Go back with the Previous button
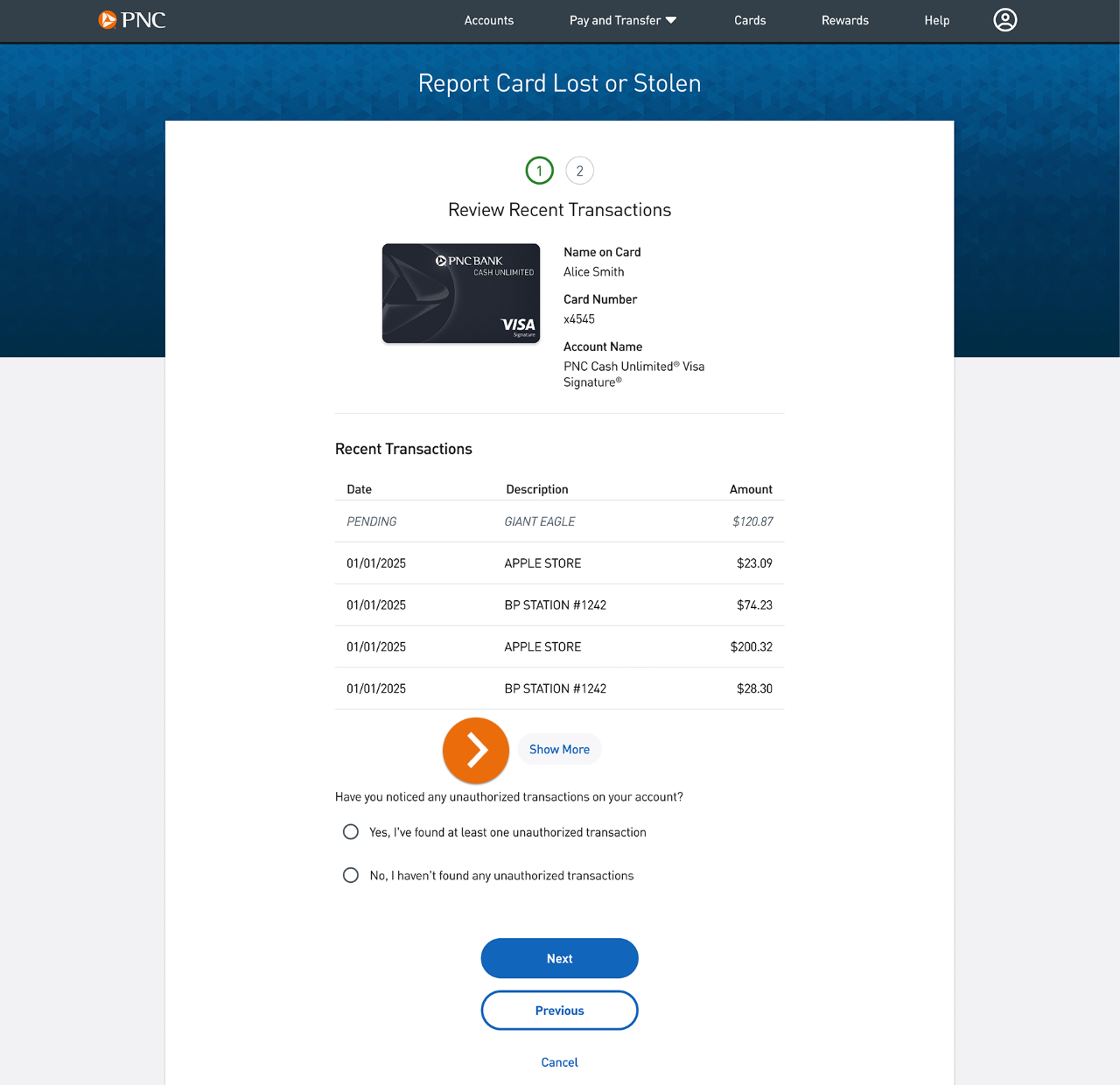The width and height of the screenshot is (1120, 1085). pos(560,1010)
